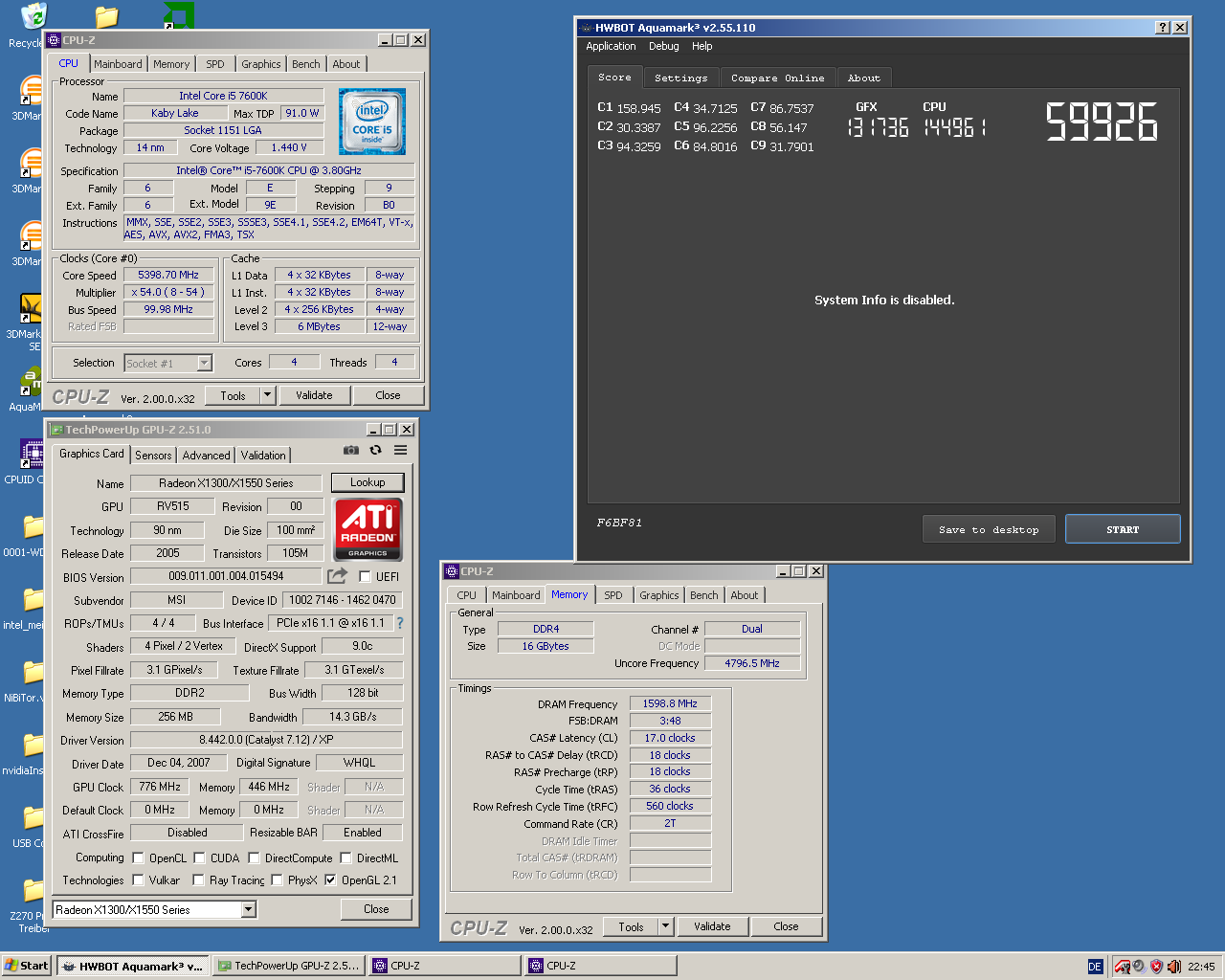Open SPD tab in CPU-Z Memory window
The width and height of the screenshot is (1225, 980).
click(613, 595)
